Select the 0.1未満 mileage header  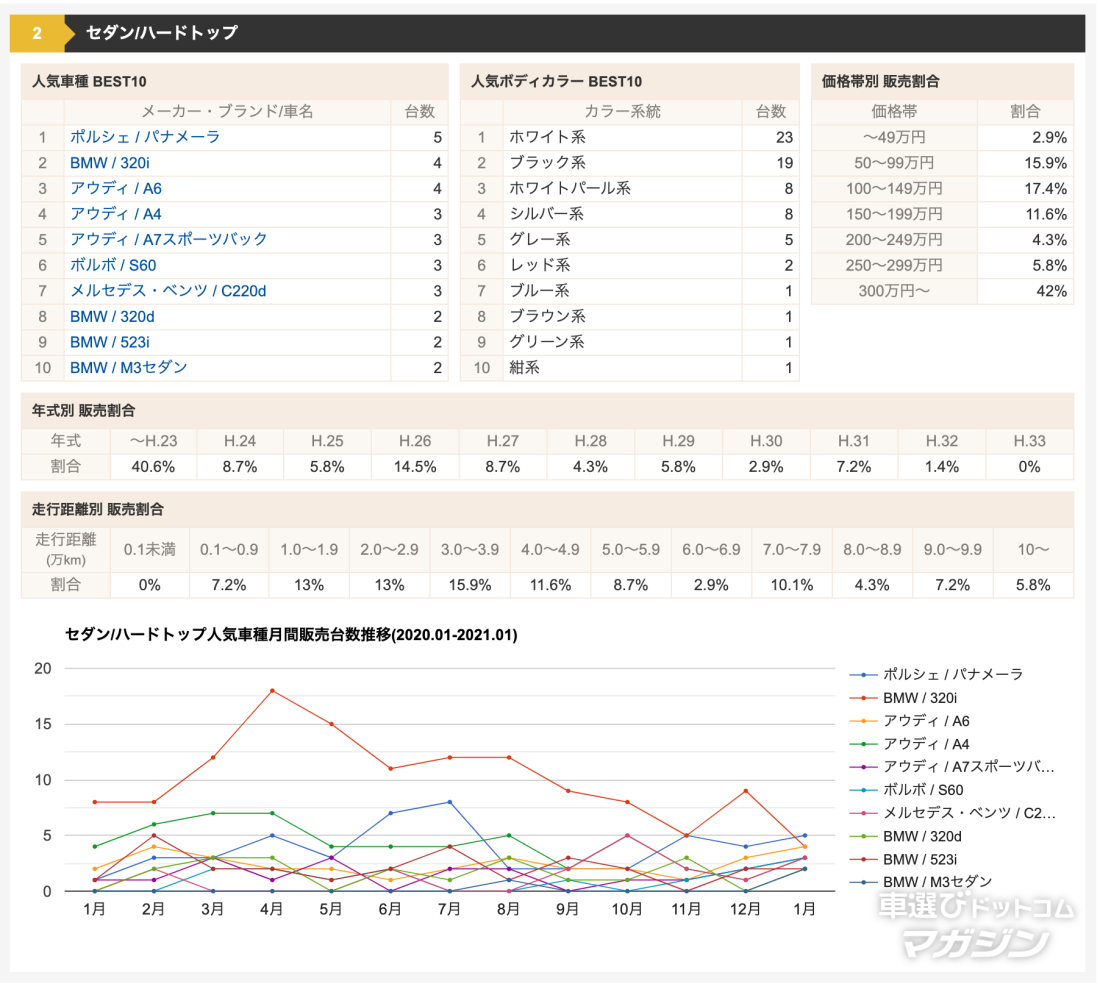tap(149, 549)
